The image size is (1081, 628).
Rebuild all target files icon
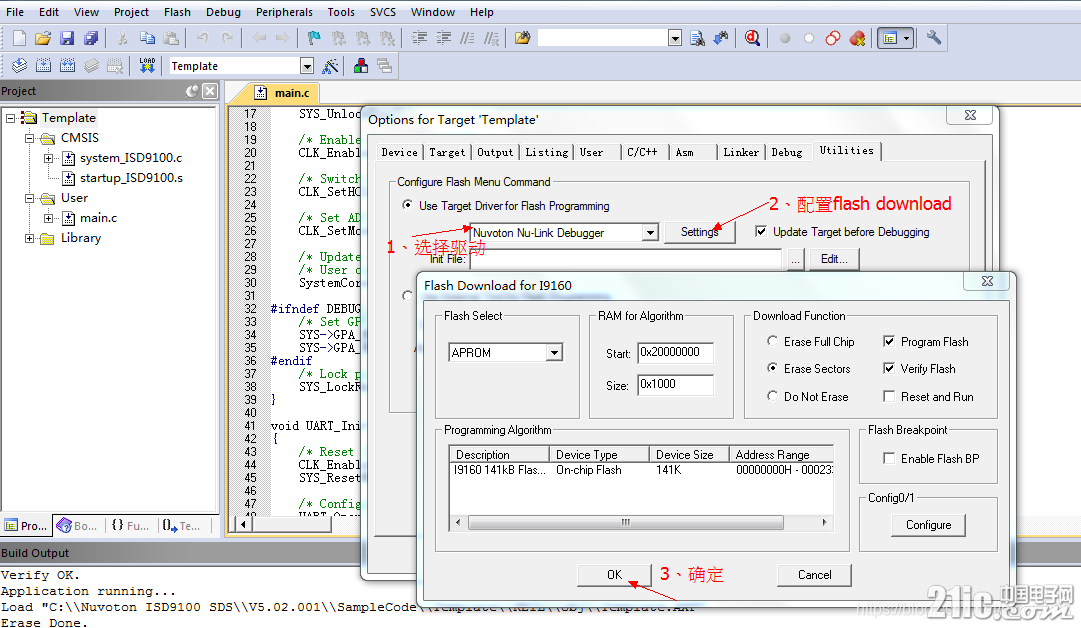click(67, 65)
